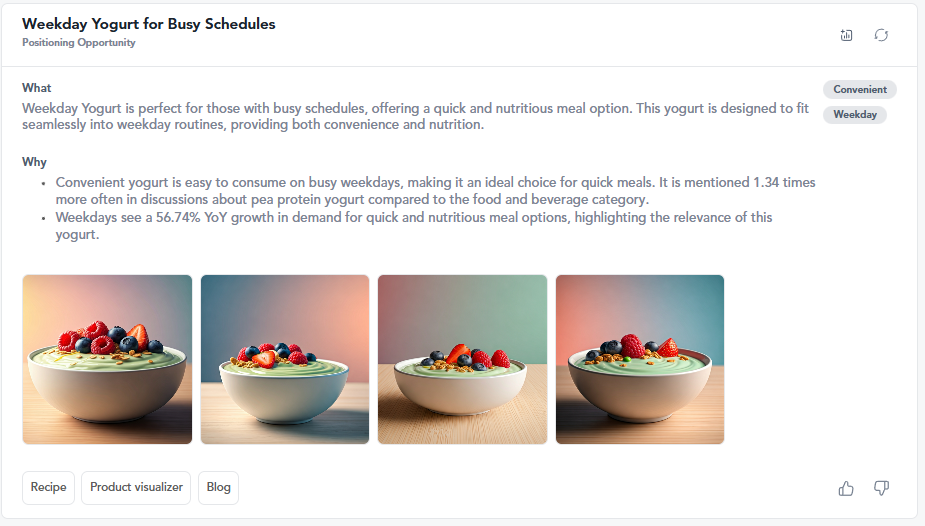Select the Weekday tag

(x=855, y=115)
